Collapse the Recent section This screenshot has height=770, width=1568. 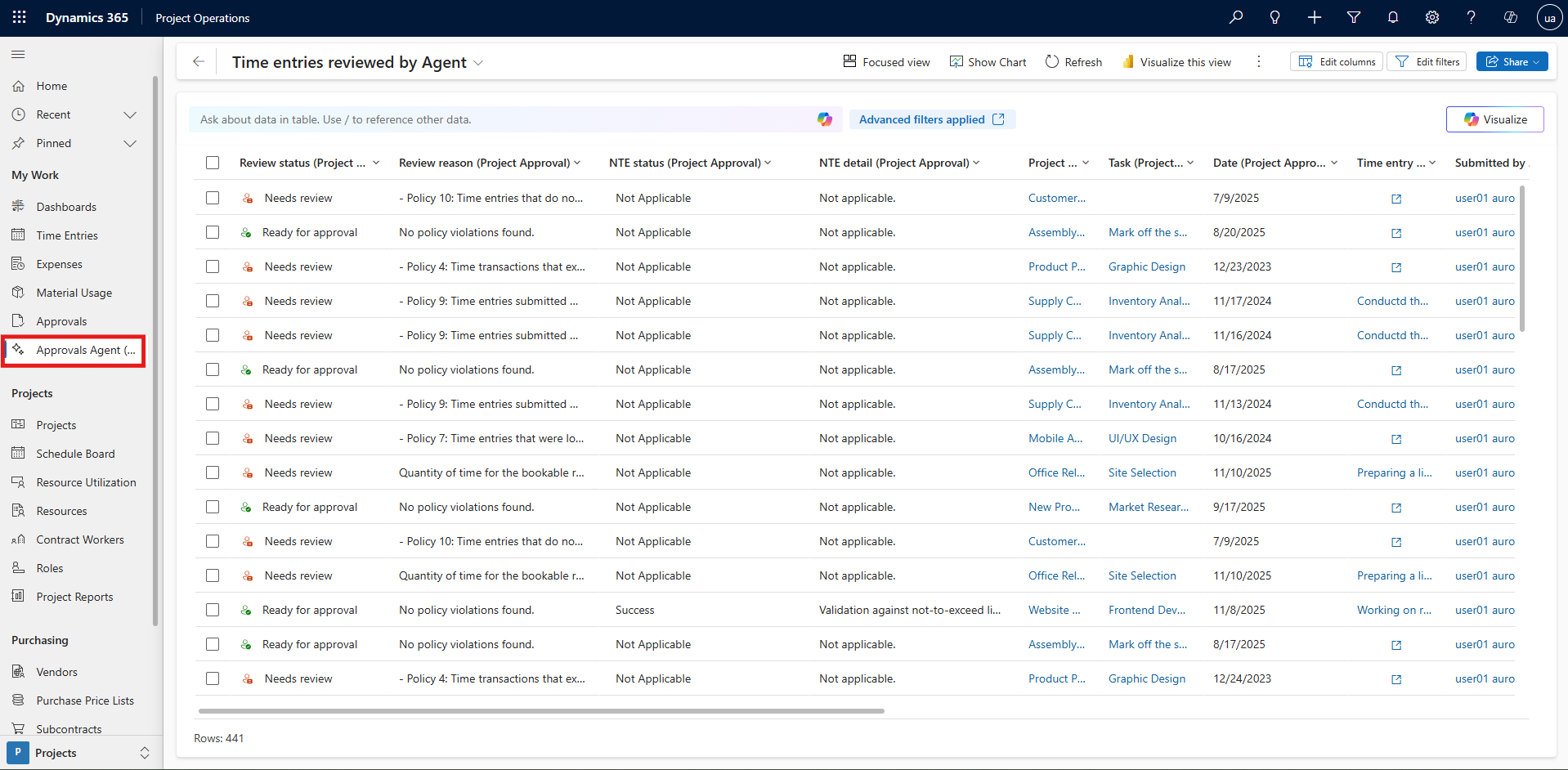130,114
